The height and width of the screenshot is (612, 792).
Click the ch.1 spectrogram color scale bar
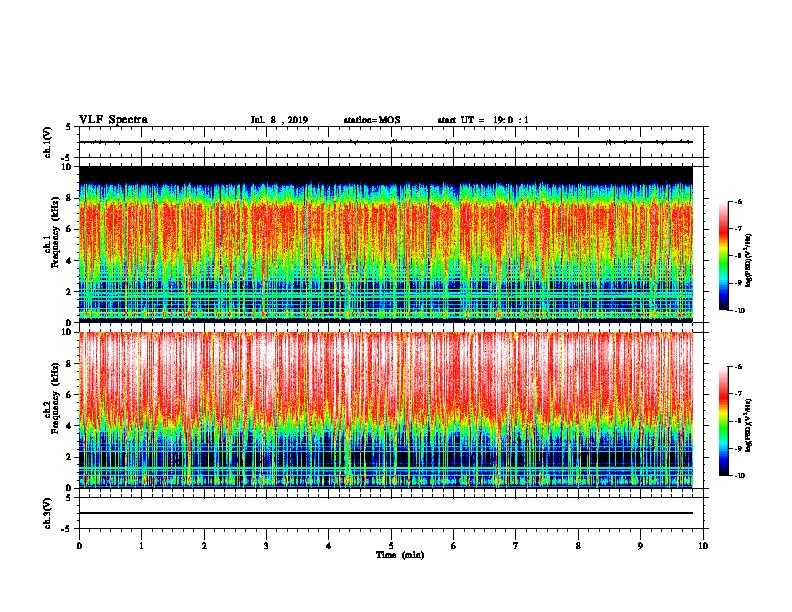click(x=724, y=256)
